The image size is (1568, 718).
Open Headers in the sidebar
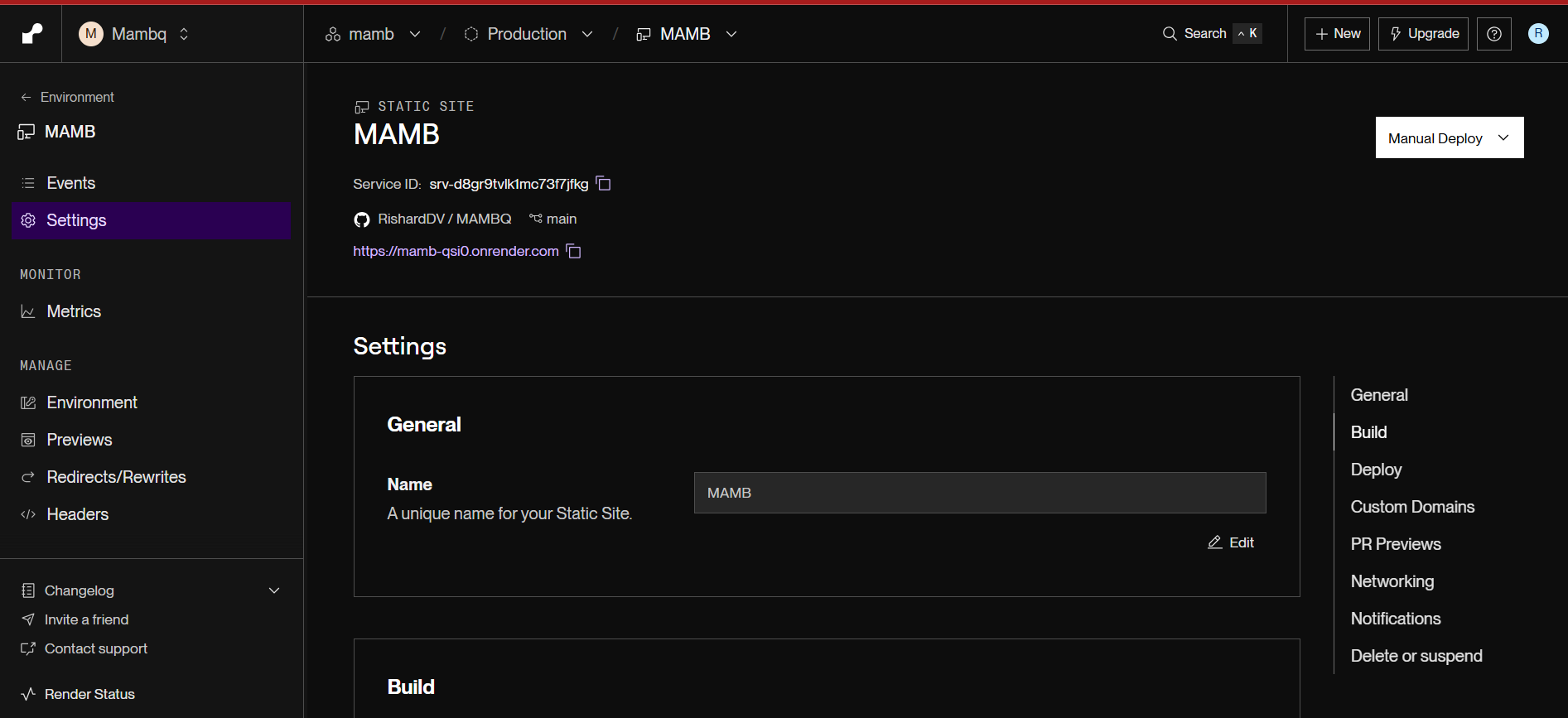point(152,514)
